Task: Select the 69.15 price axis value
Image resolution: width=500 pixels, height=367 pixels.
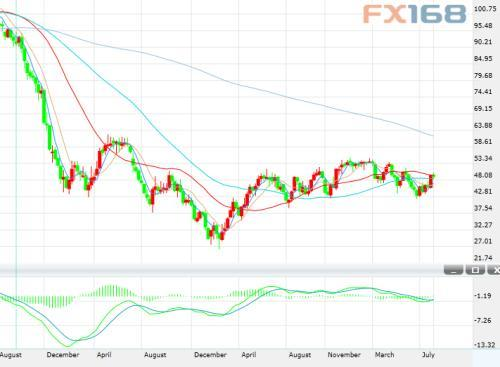Action: click(483, 109)
